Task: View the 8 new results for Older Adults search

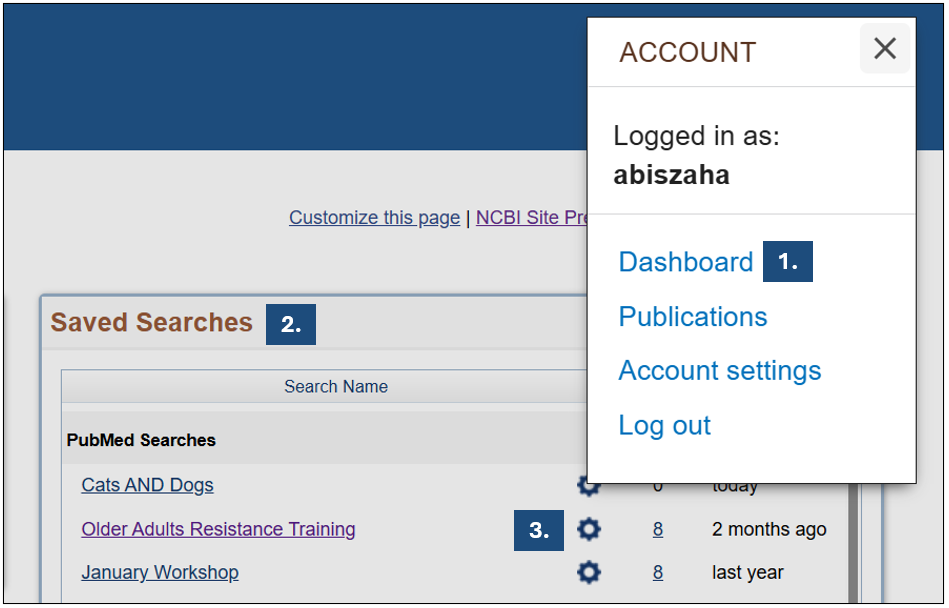Action: tap(657, 529)
